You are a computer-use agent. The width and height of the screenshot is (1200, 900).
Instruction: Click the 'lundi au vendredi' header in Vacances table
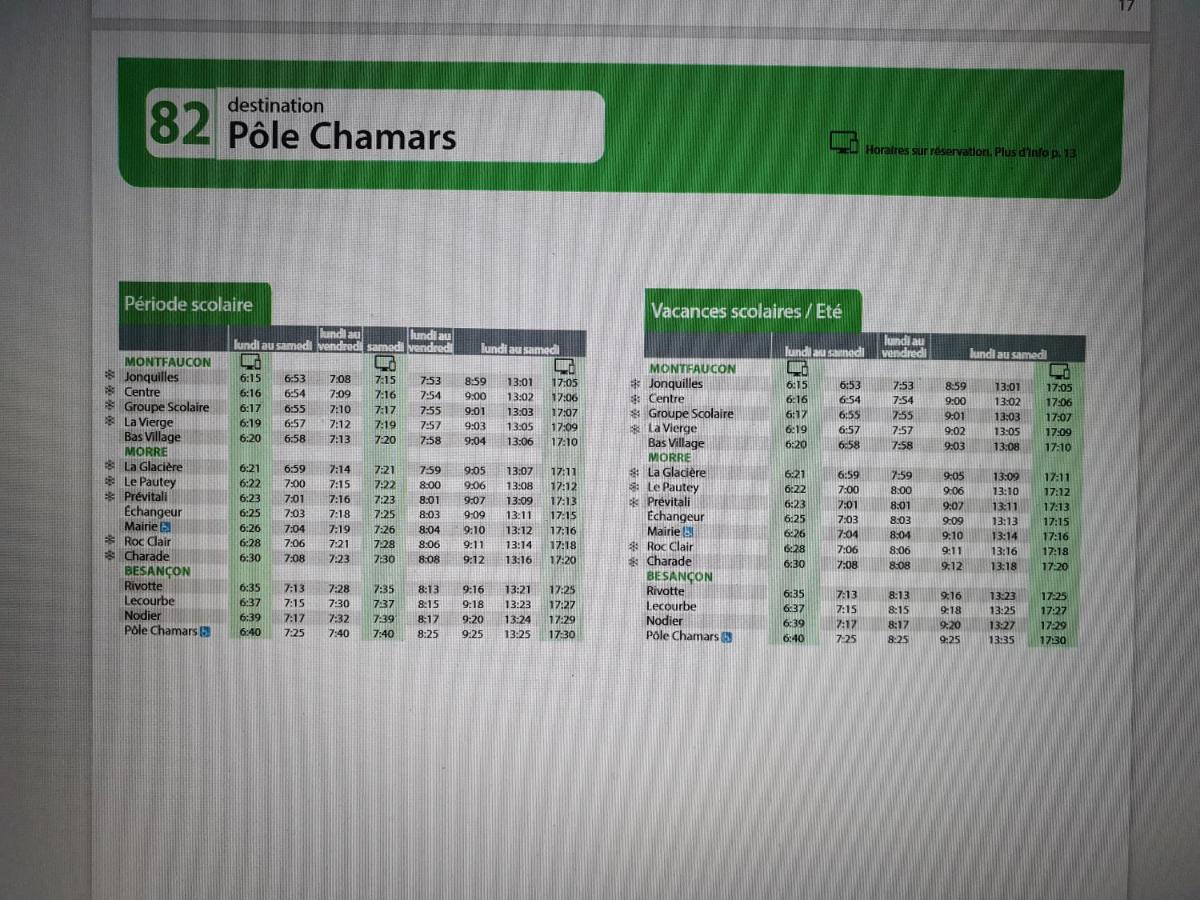tap(903, 346)
